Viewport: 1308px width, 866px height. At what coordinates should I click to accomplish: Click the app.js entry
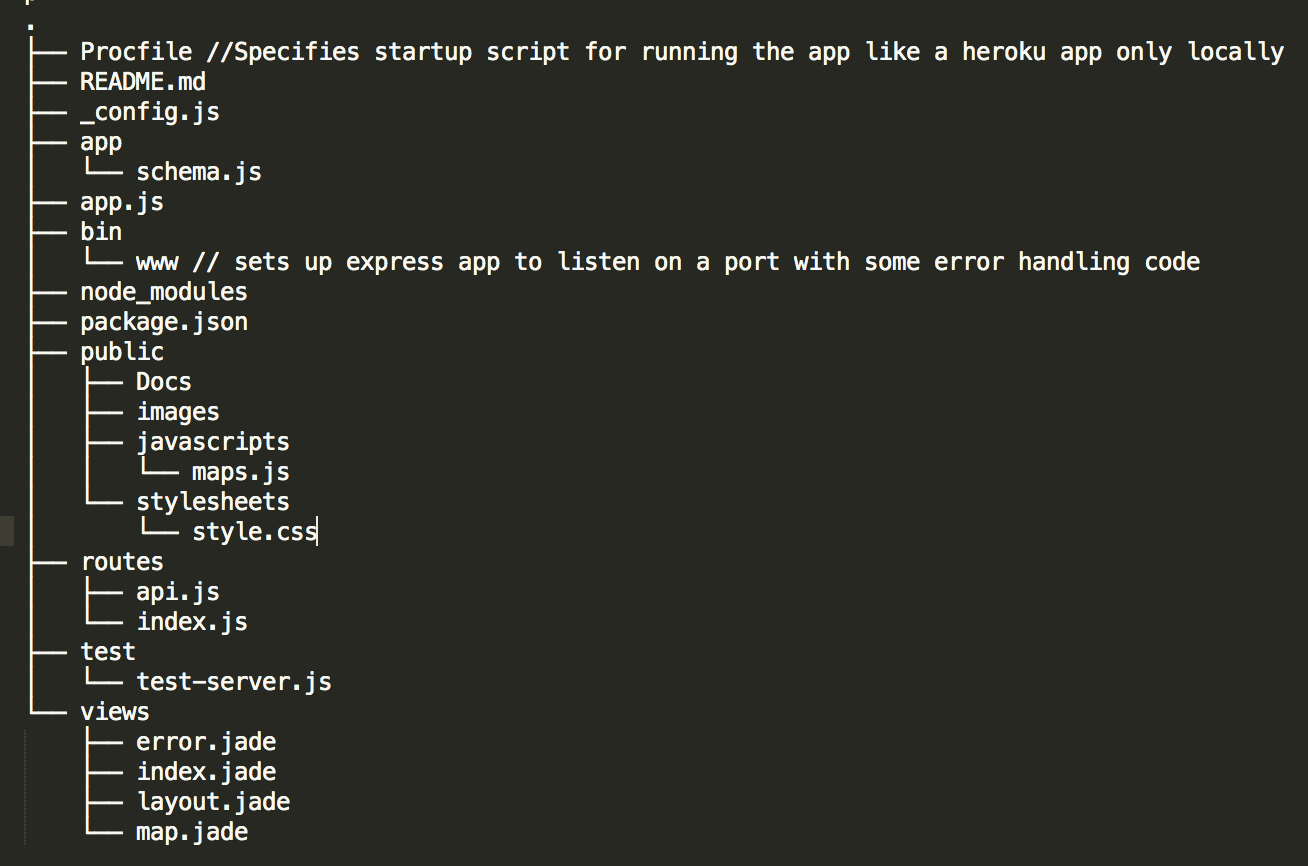121,202
